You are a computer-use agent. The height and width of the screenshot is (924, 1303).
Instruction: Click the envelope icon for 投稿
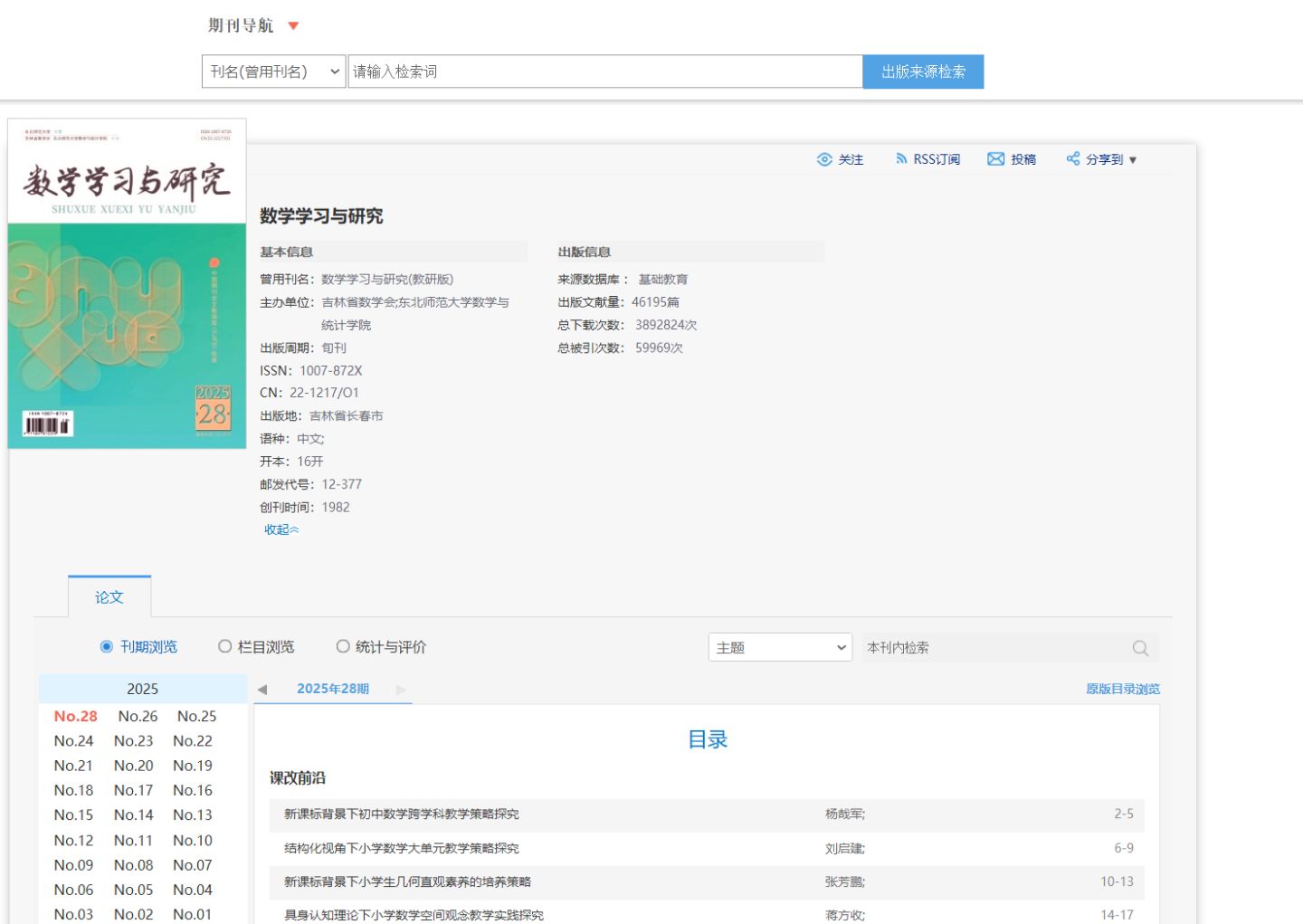(x=995, y=159)
